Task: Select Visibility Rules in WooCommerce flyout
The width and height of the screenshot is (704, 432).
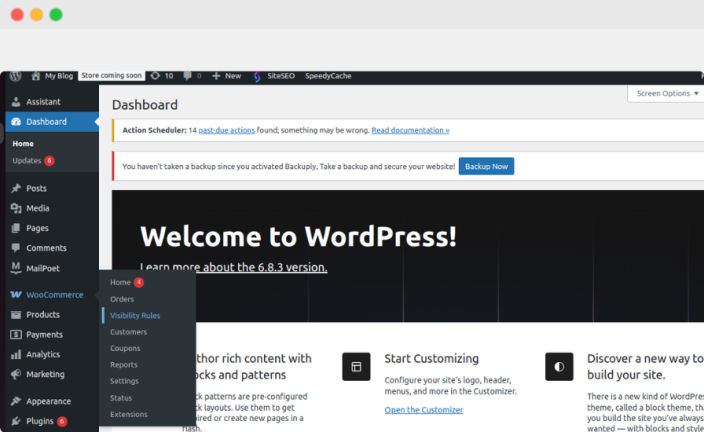Action: pos(135,316)
